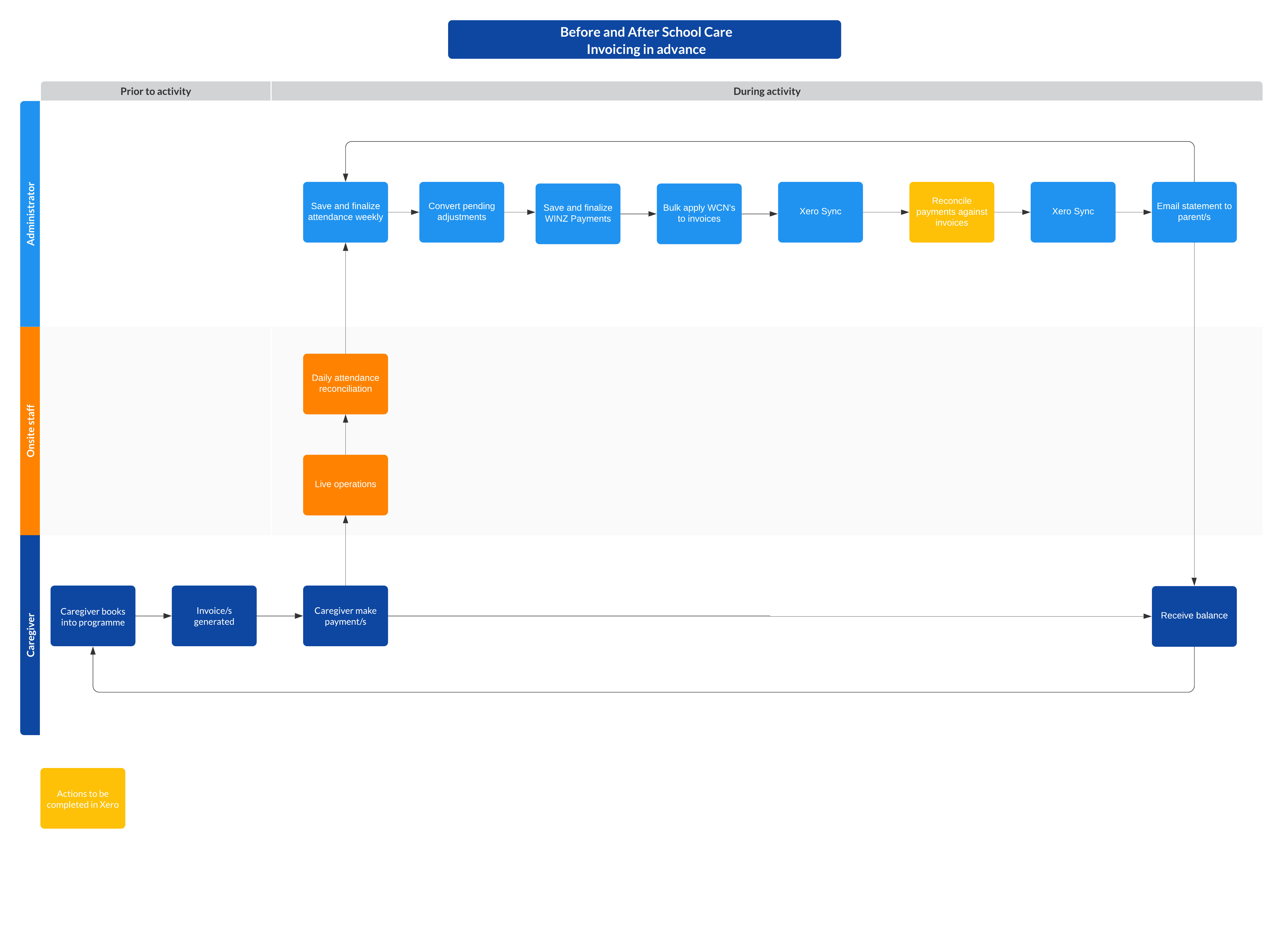Click 'Caregiver books into programme' box
This screenshot has width=1288, height=948.
pos(93,616)
